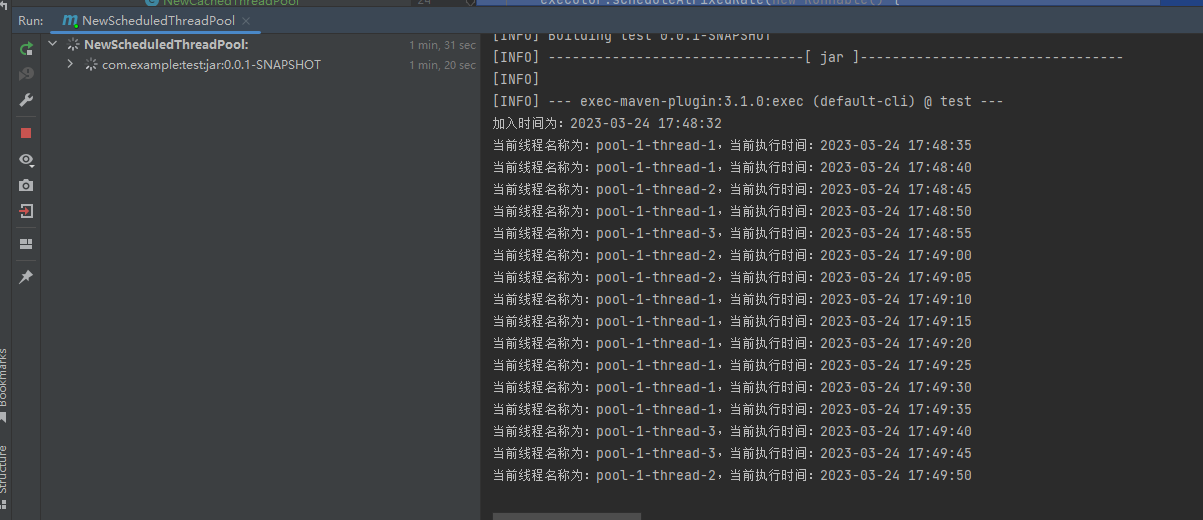Click the log line timed 17:49:45

pos(732,453)
